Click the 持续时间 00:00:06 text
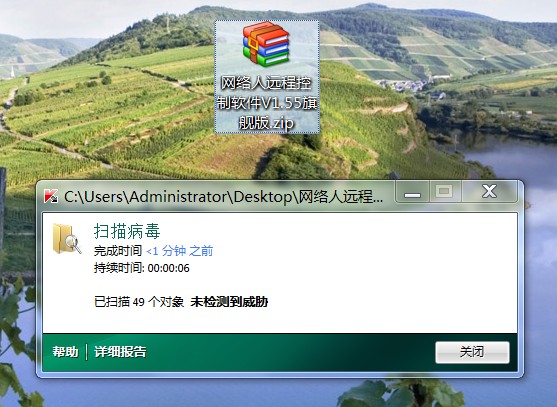This screenshot has height=407, width=557. point(142,268)
